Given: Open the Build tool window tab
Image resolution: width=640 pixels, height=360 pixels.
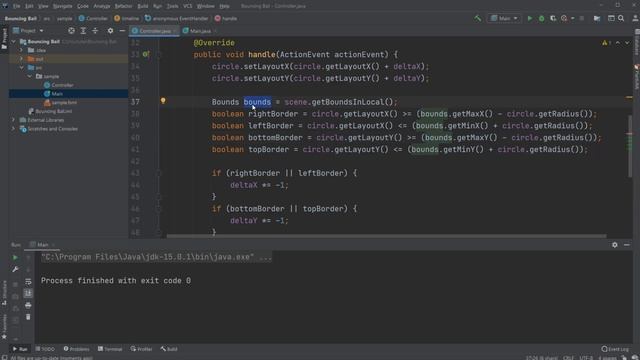Looking at the screenshot, I should (169, 349).
